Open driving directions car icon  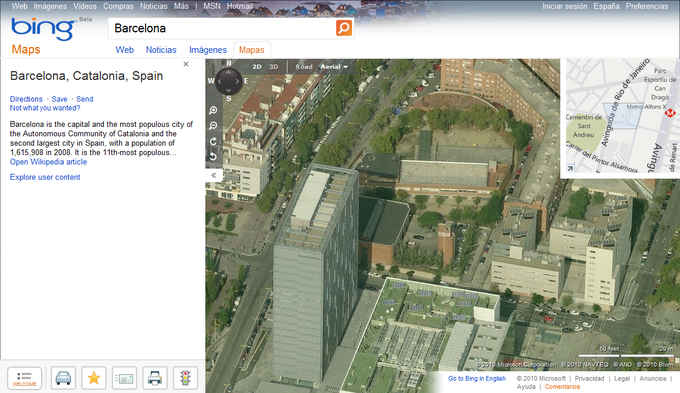(x=63, y=378)
